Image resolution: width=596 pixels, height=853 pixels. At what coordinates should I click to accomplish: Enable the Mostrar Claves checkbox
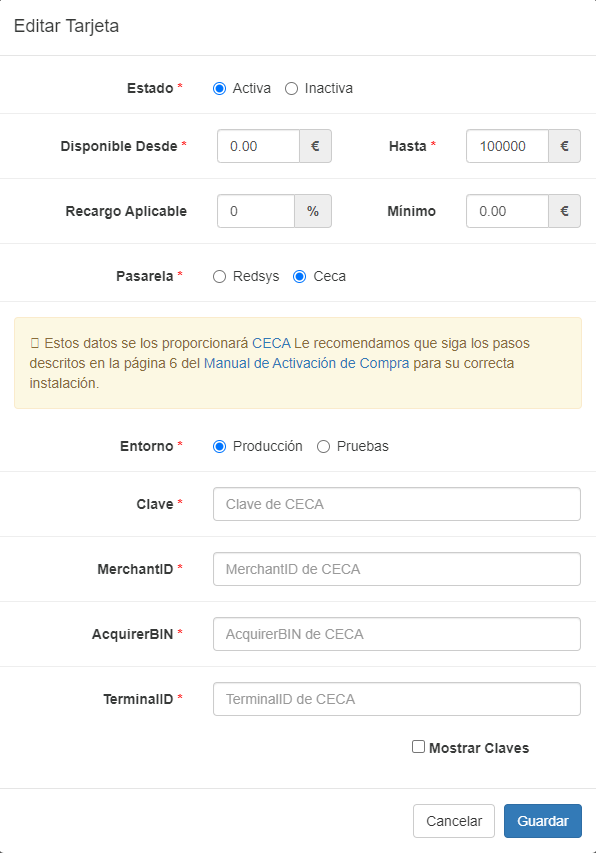tap(419, 747)
